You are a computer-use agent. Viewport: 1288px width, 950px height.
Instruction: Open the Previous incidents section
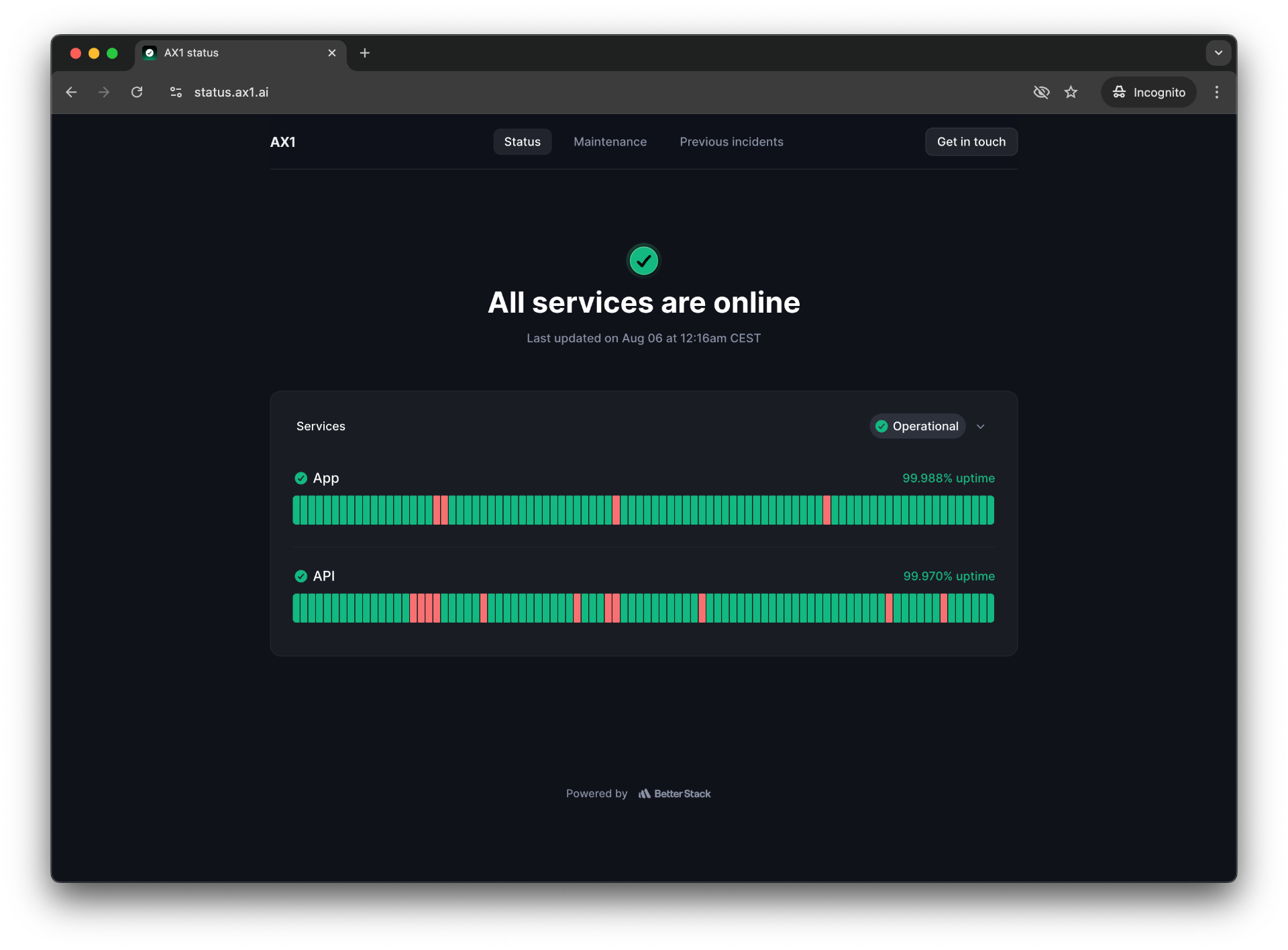tap(731, 142)
